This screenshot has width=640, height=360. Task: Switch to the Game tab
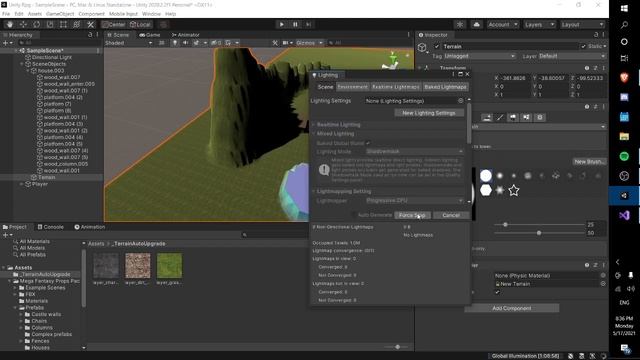click(x=150, y=35)
